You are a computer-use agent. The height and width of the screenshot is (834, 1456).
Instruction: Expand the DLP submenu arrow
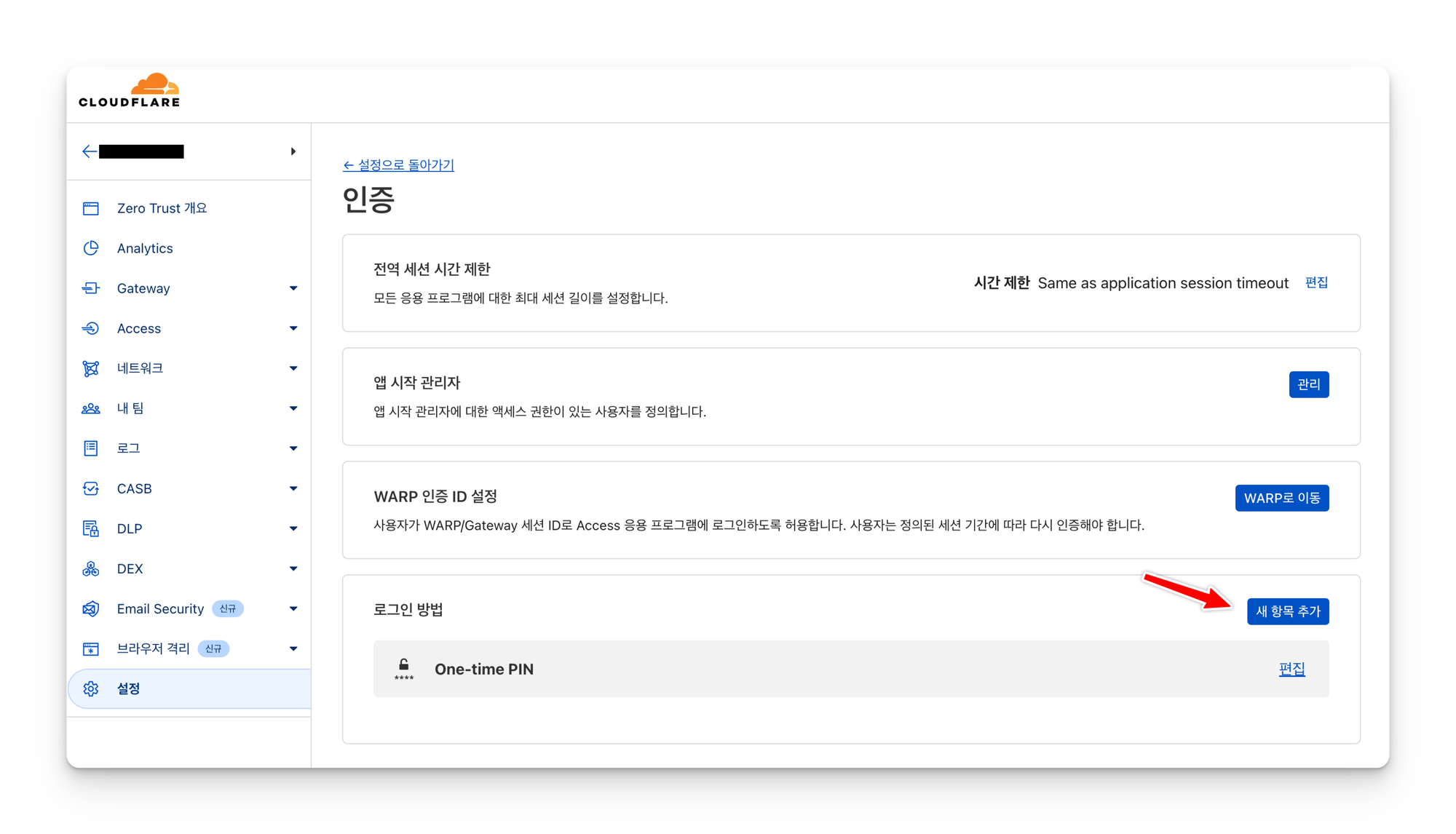coord(293,528)
